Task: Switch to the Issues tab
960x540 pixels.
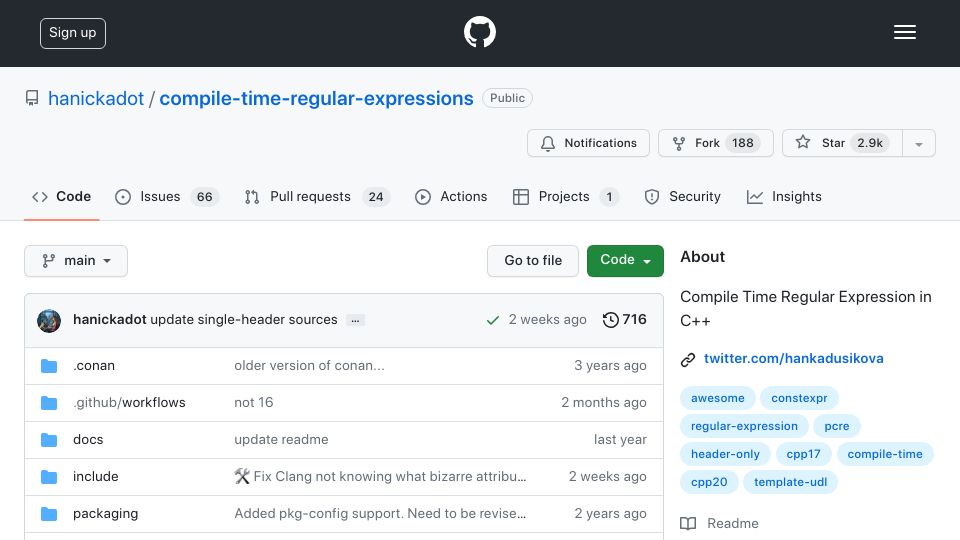Action: 167,197
